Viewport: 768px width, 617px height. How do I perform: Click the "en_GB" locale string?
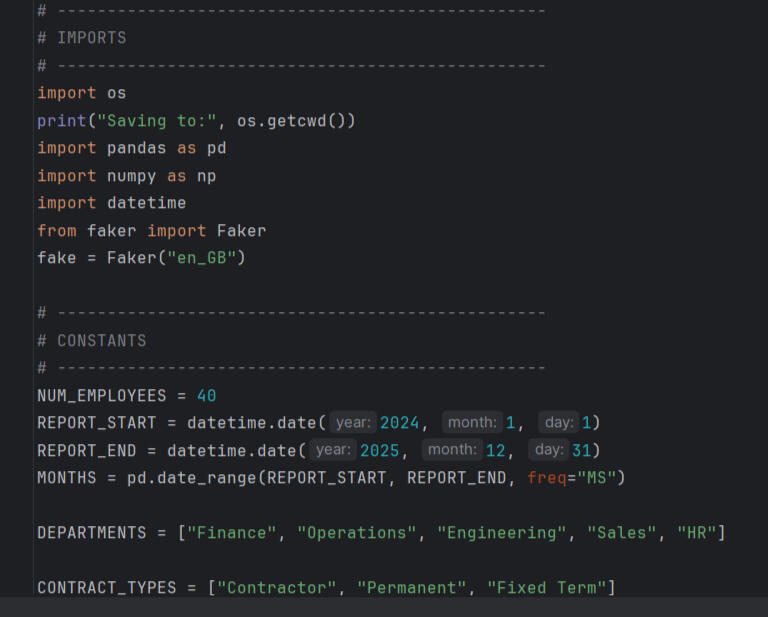coord(210,258)
